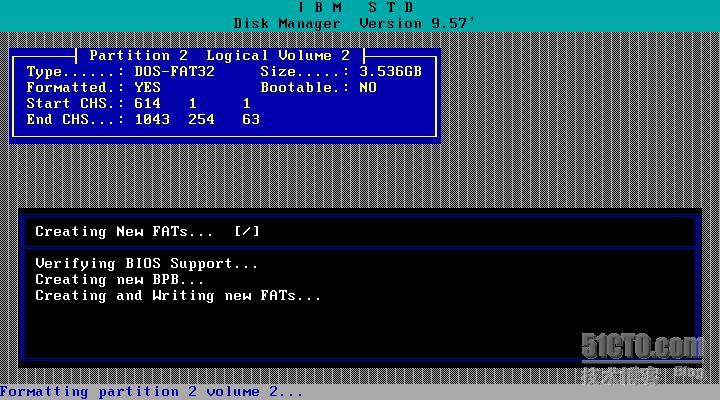
Task: Select the Formatted value 'YES'
Action: [x=147, y=87]
